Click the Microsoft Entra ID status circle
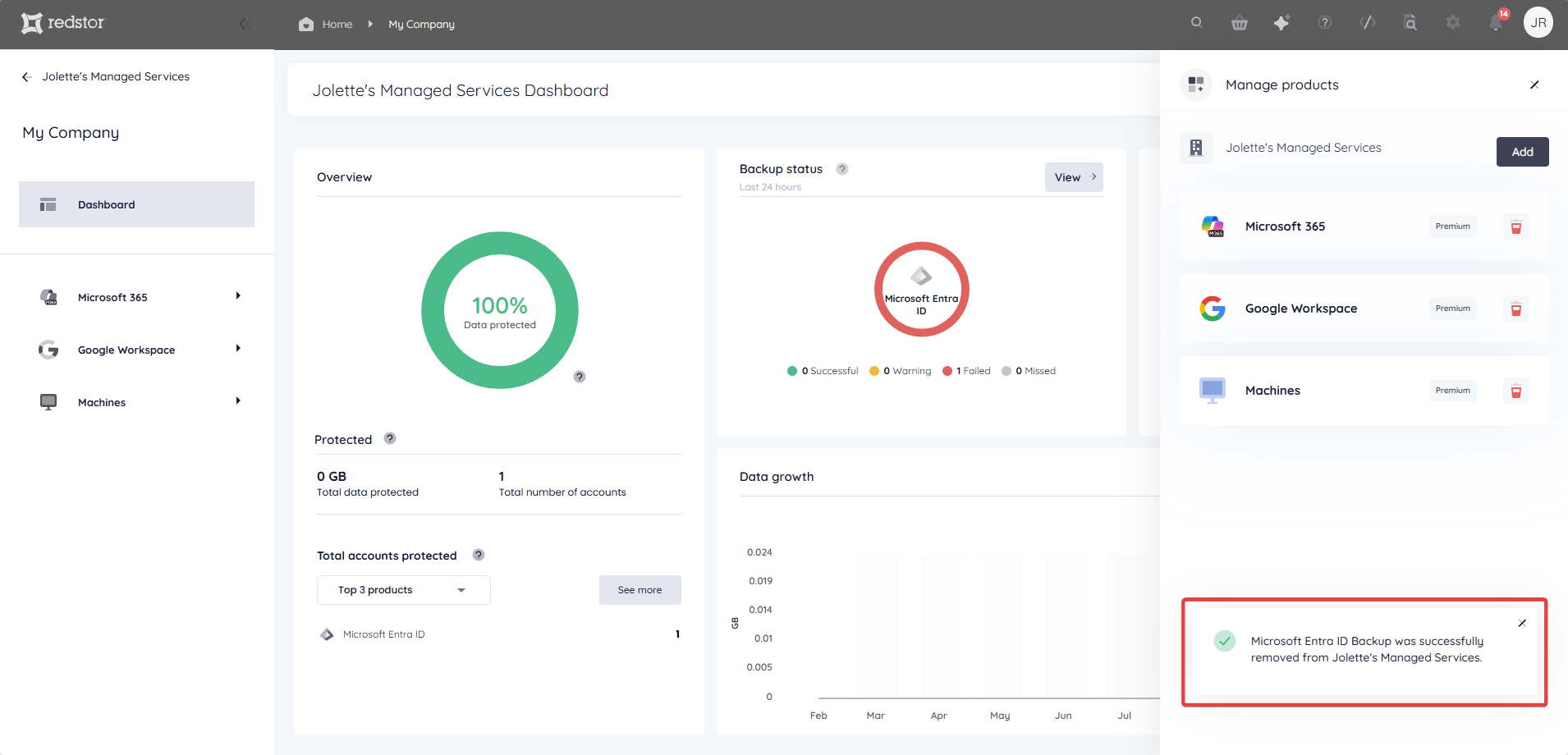The height and width of the screenshot is (755, 1568). (922, 289)
